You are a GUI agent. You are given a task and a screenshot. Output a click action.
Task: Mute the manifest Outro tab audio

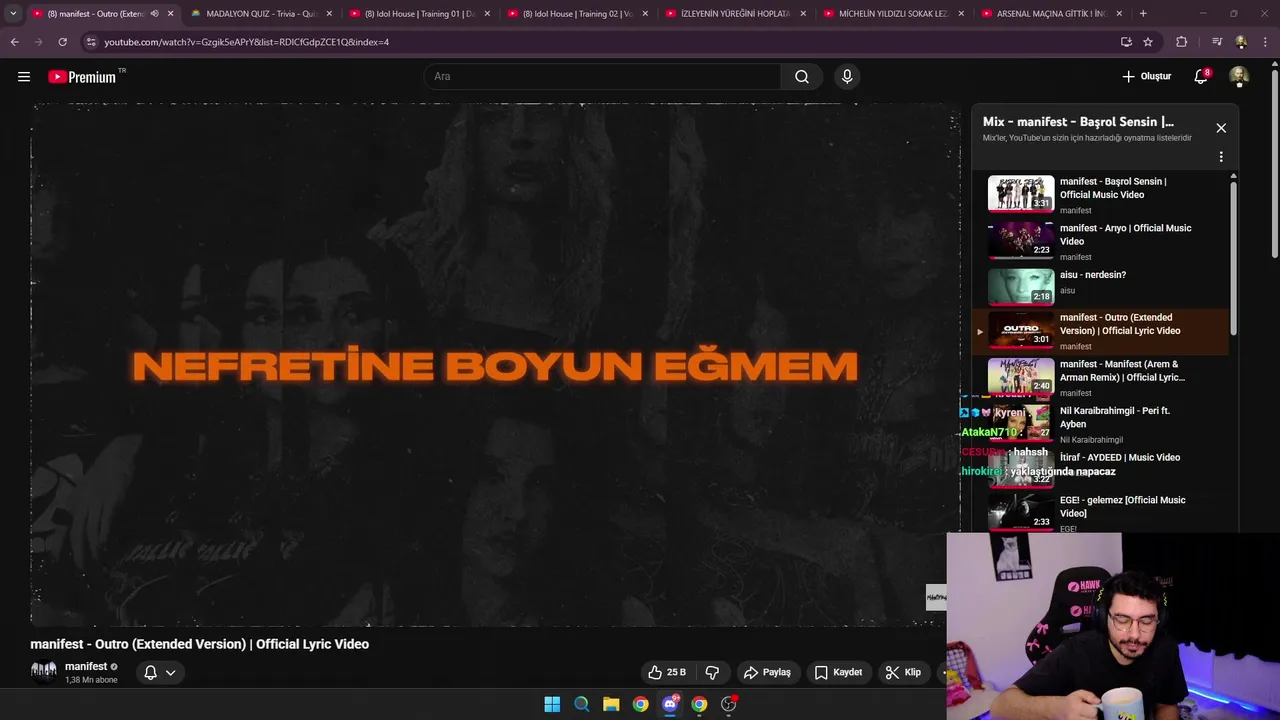click(154, 14)
